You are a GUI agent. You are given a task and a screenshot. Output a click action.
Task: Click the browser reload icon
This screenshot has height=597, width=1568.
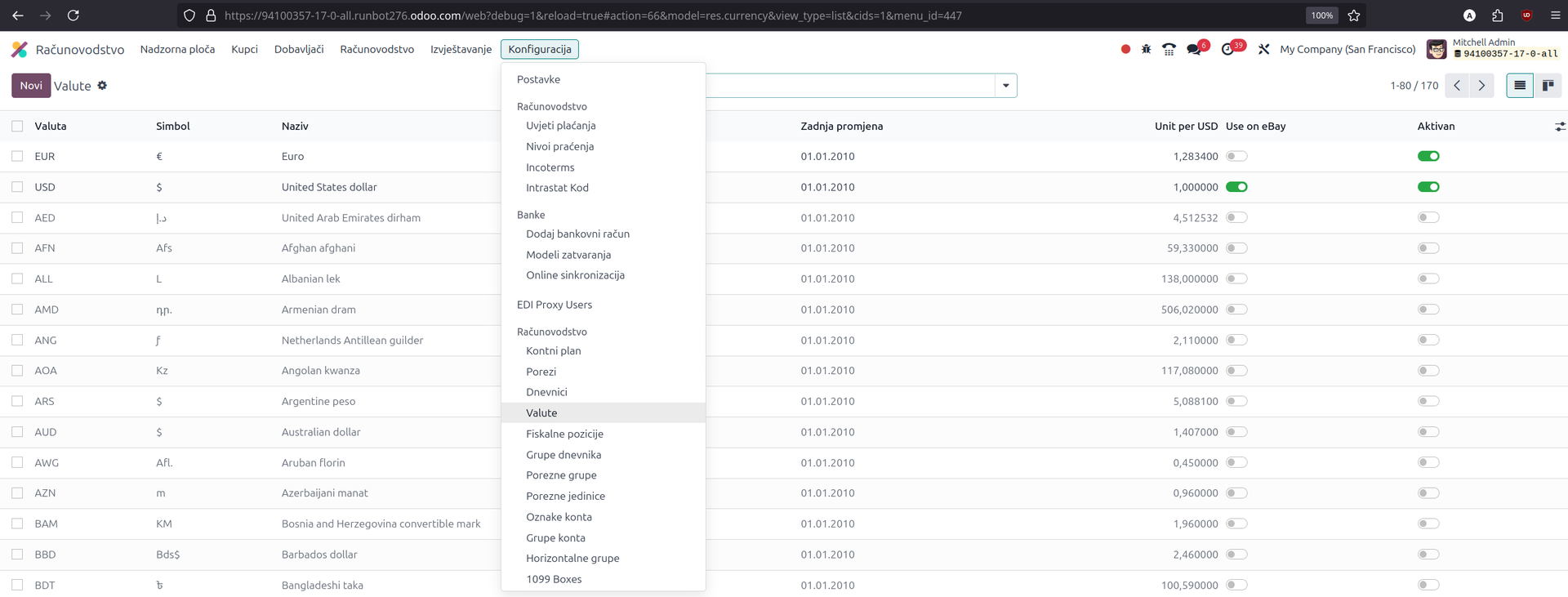pyautogui.click(x=73, y=16)
